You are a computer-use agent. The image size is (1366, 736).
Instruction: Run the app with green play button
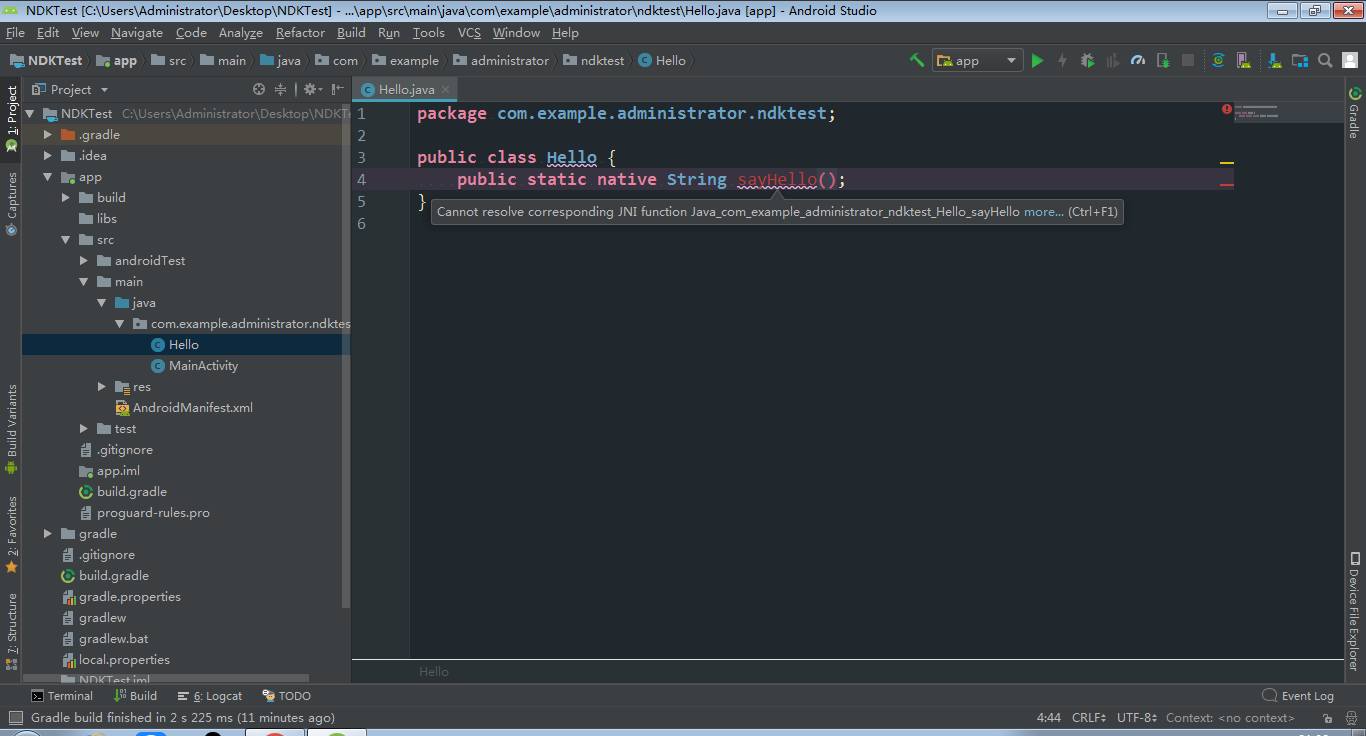click(x=1037, y=60)
